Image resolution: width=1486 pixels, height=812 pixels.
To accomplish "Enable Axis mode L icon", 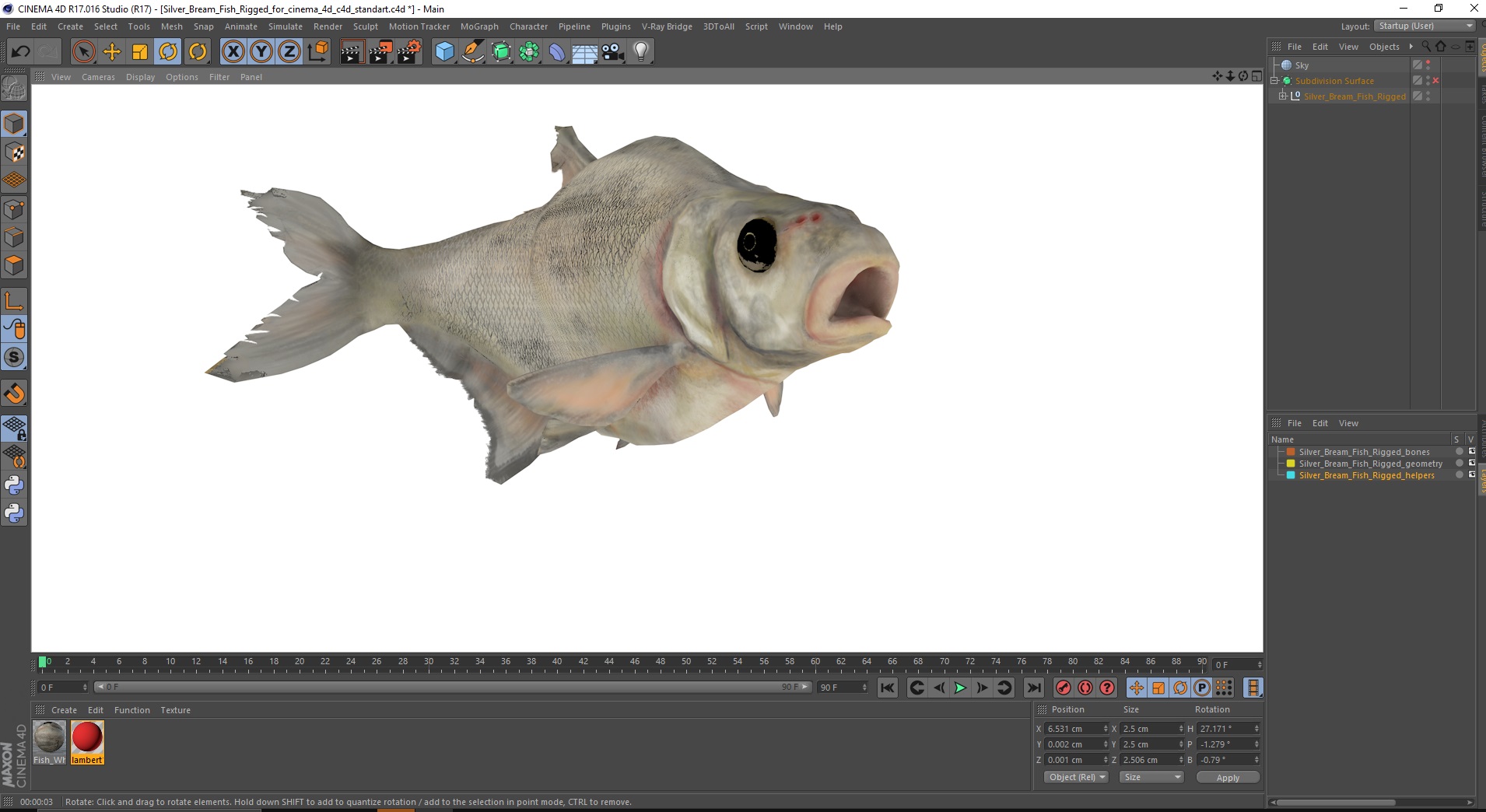I will (14, 301).
